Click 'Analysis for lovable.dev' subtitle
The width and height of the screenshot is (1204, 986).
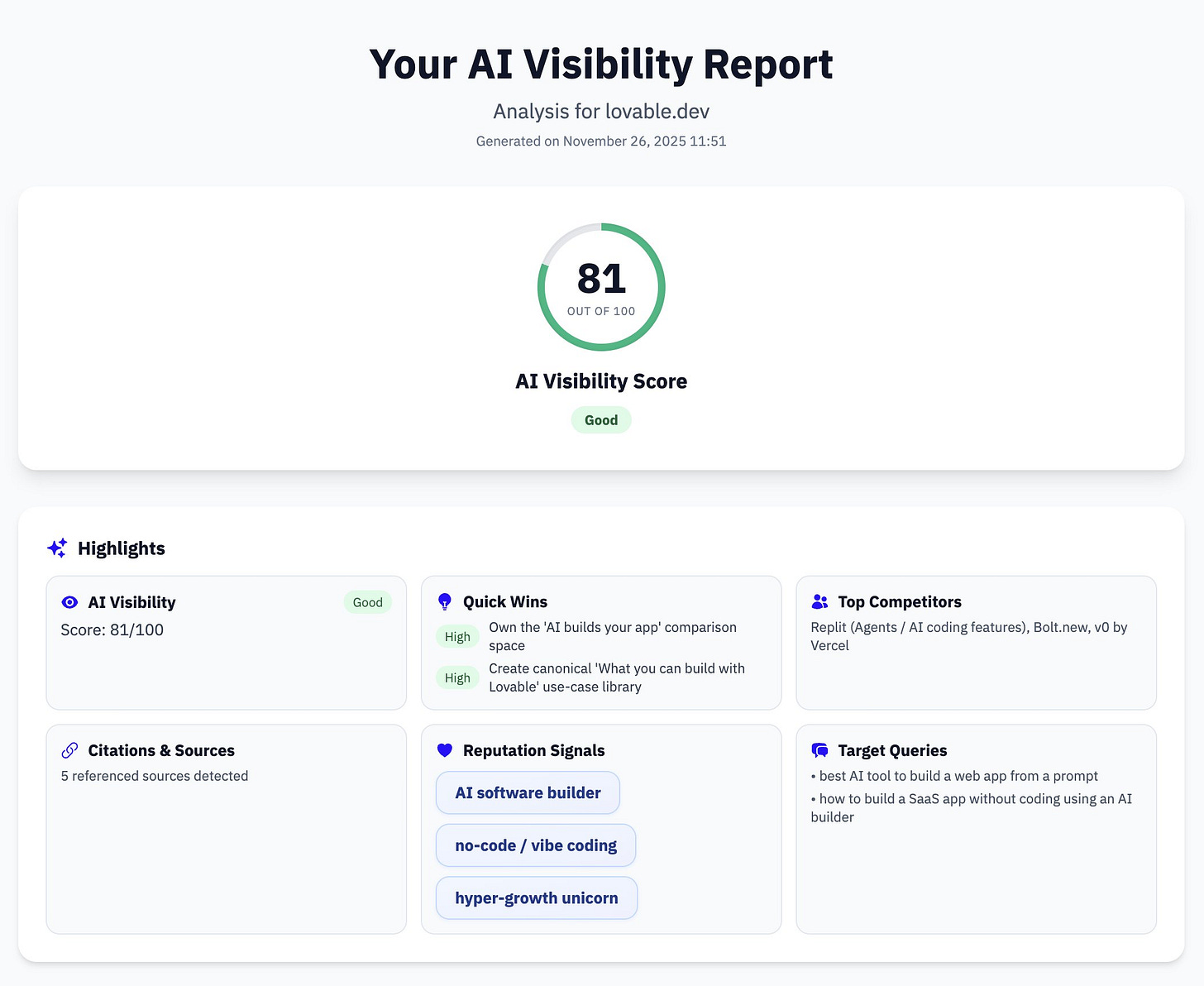click(x=601, y=112)
